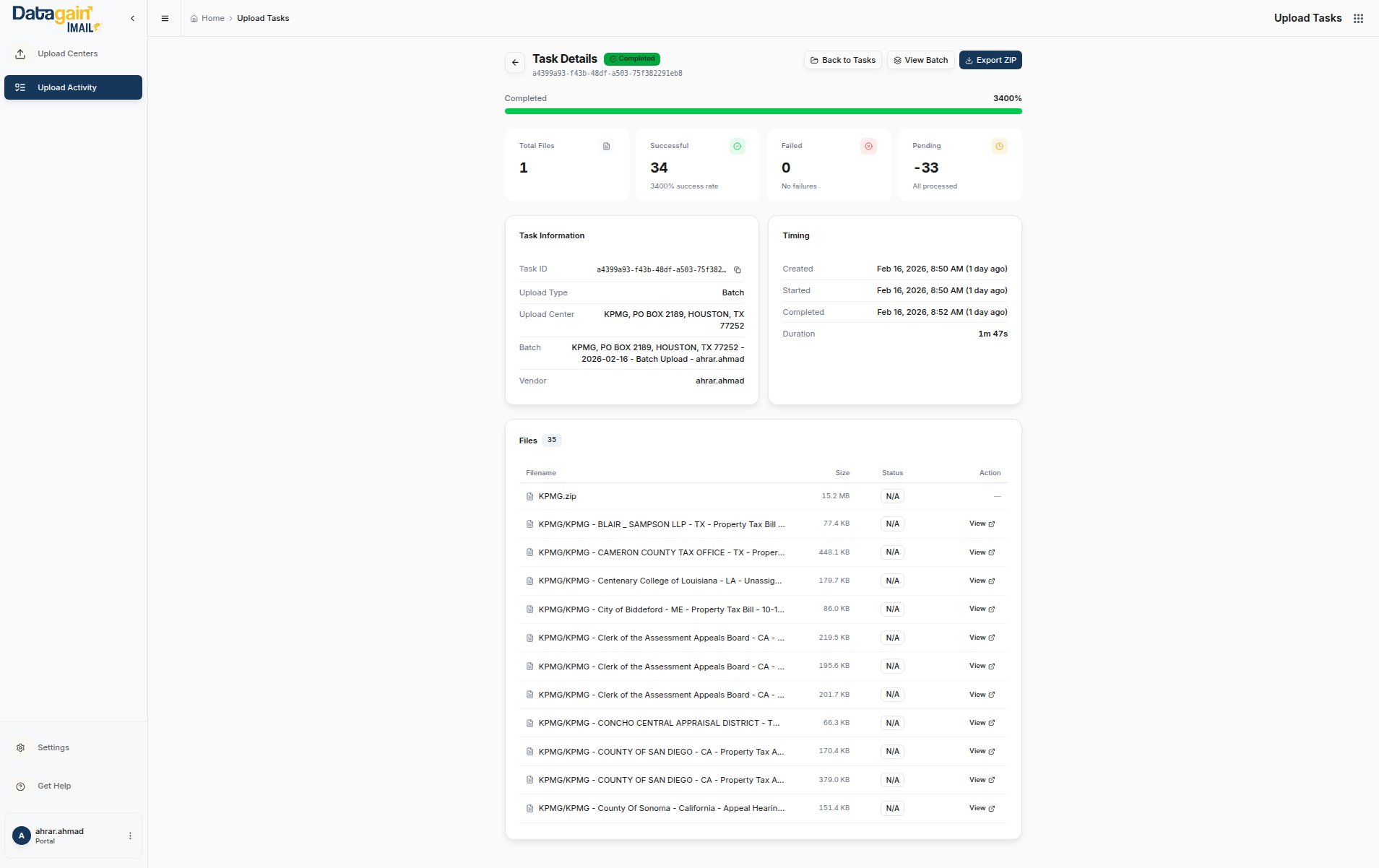Click the green completed progress bar
This screenshot has width=1379, height=868.
click(x=763, y=111)
